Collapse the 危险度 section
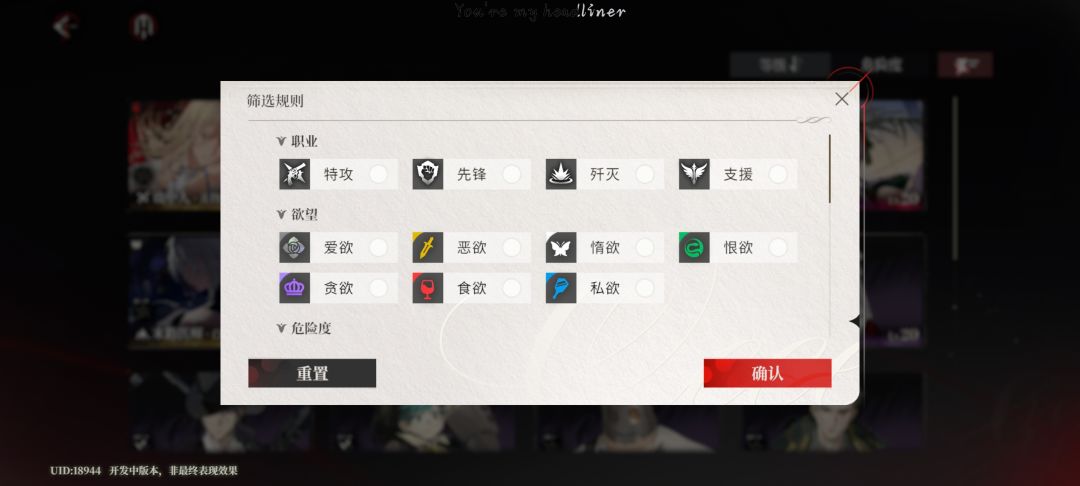 [x=281, y=328]
